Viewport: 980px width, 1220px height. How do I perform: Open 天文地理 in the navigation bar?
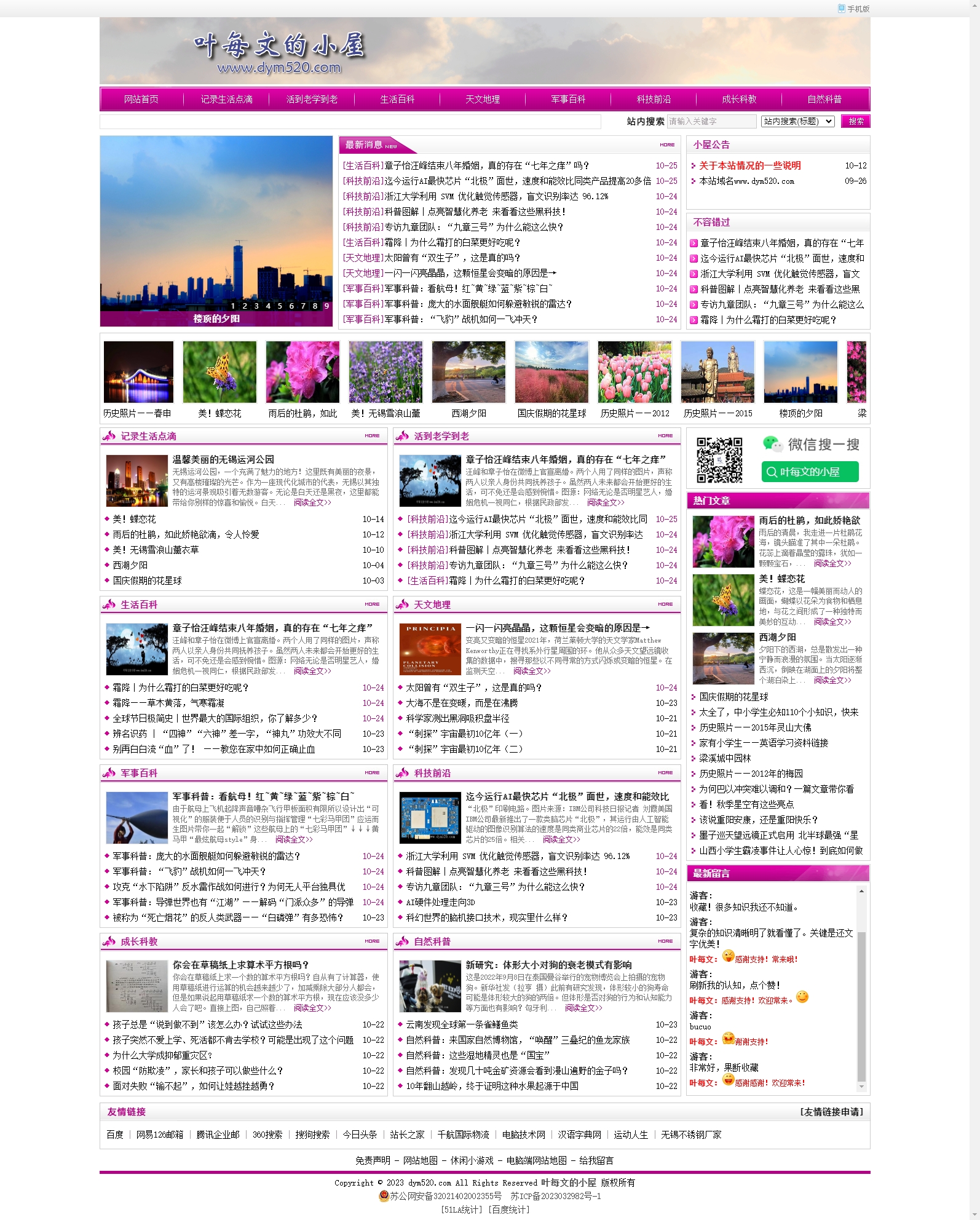(483, 100)
